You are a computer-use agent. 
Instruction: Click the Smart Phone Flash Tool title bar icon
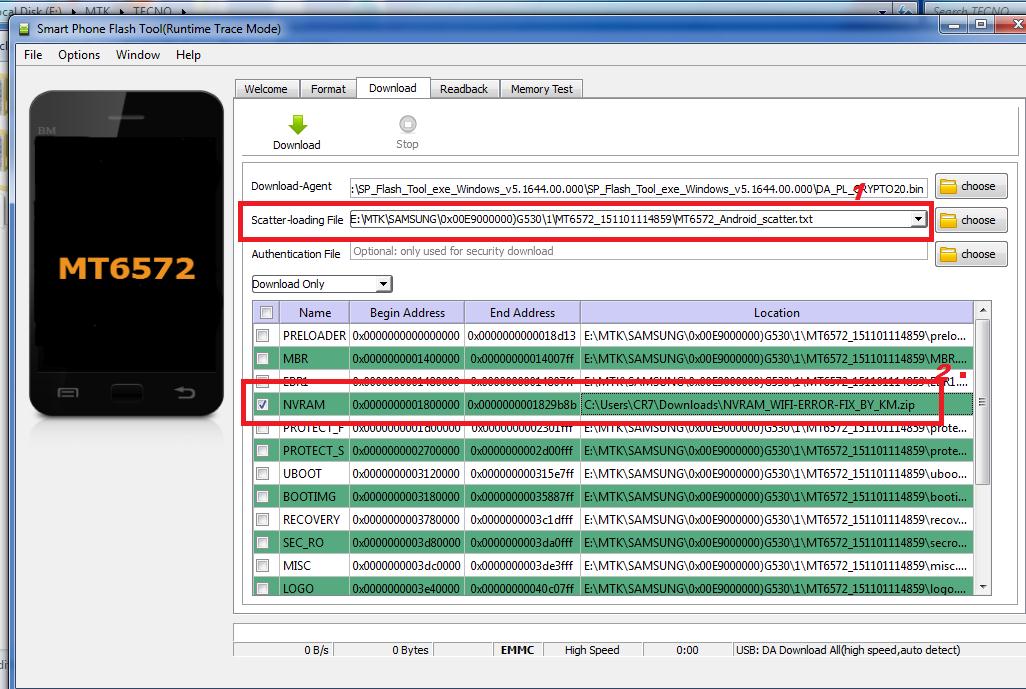(24, 29)
